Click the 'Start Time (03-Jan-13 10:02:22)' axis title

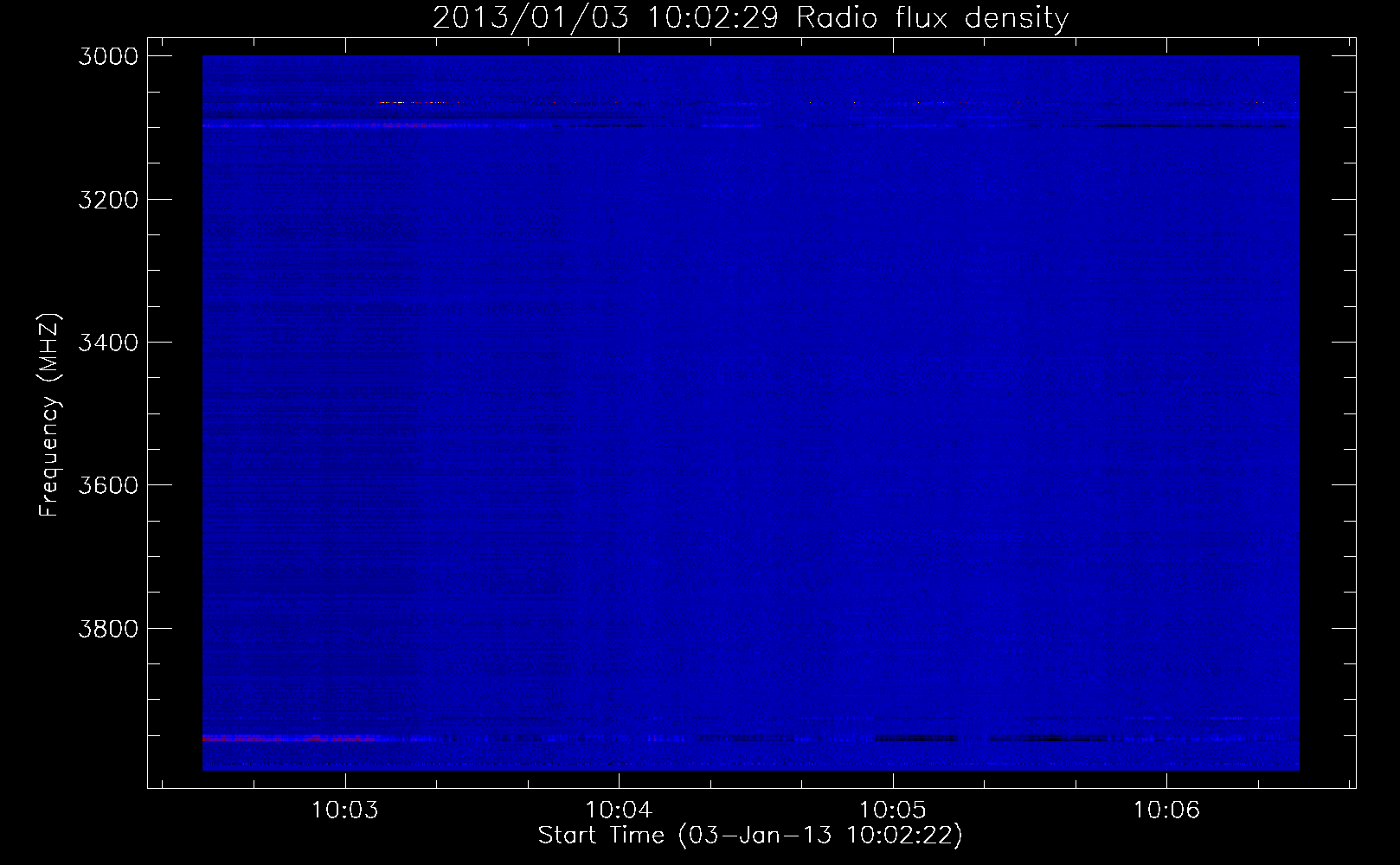pos(750,836)
